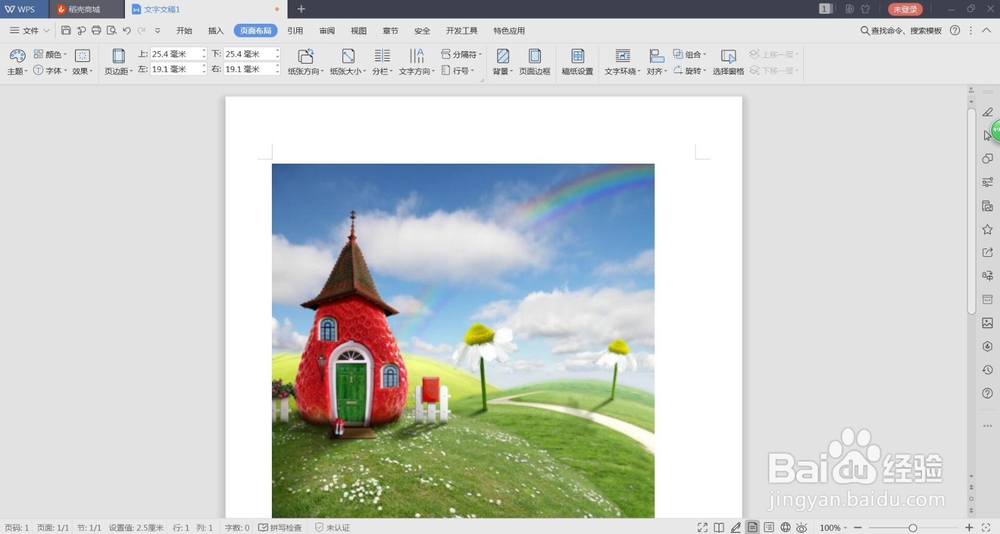This screenshot has width=1000, height=534.
Task: Click the 查找命令、搜索模板 search box
Action: pyautogui.click(x=901, y=31)
